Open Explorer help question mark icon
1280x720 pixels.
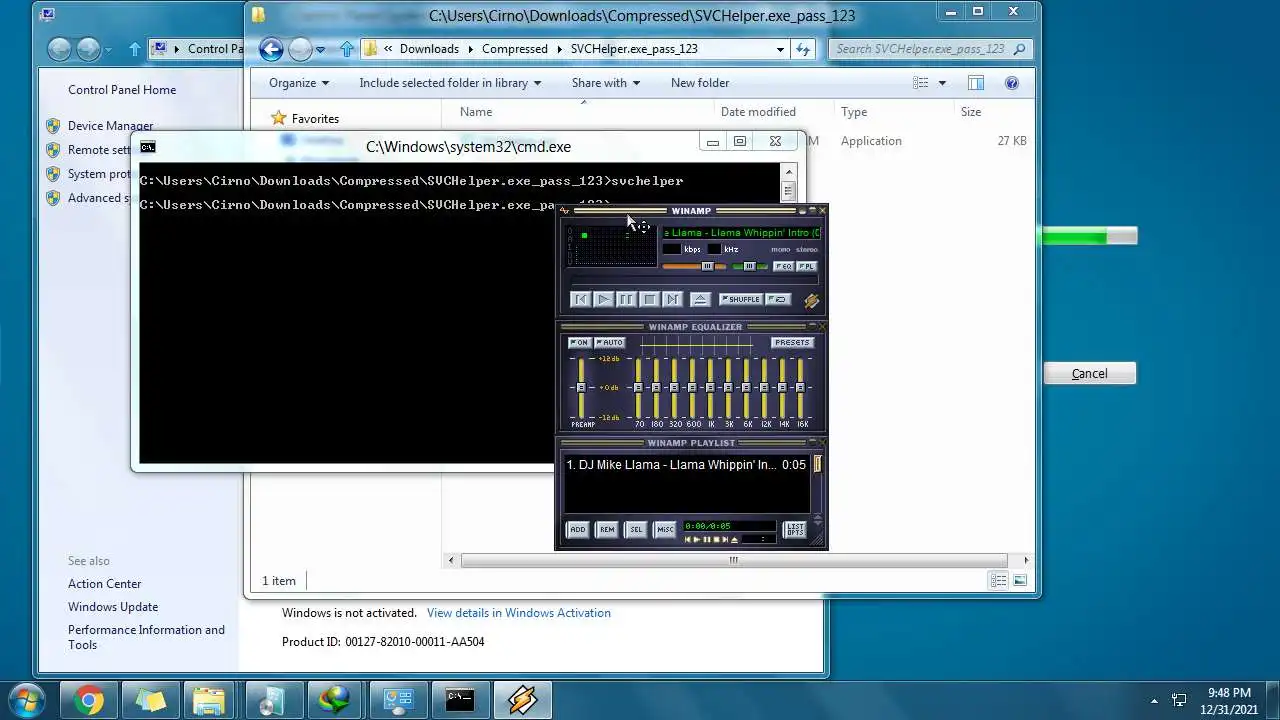coord(1011,83)
